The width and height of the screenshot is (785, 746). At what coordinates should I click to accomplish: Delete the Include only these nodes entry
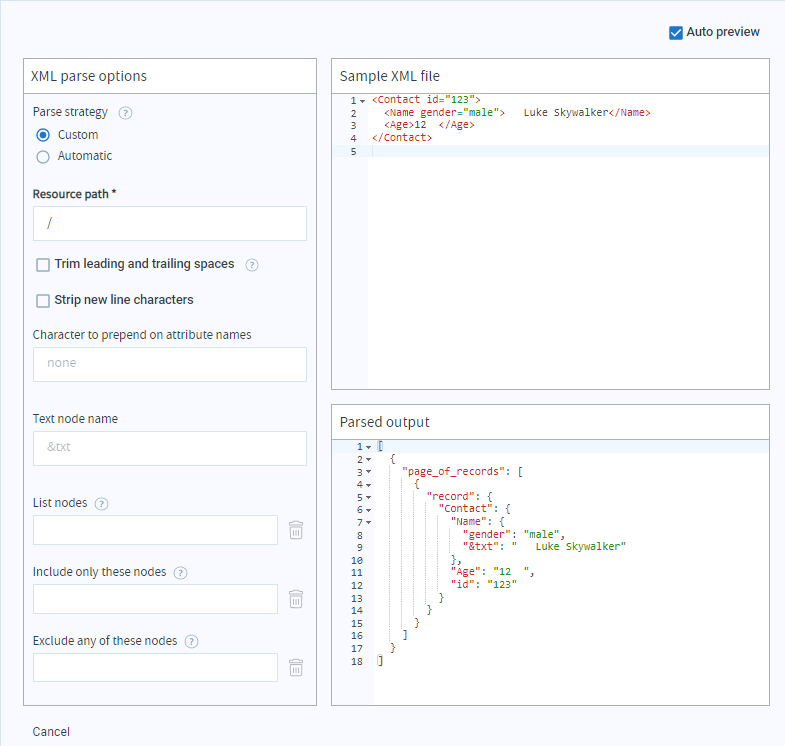296,599
